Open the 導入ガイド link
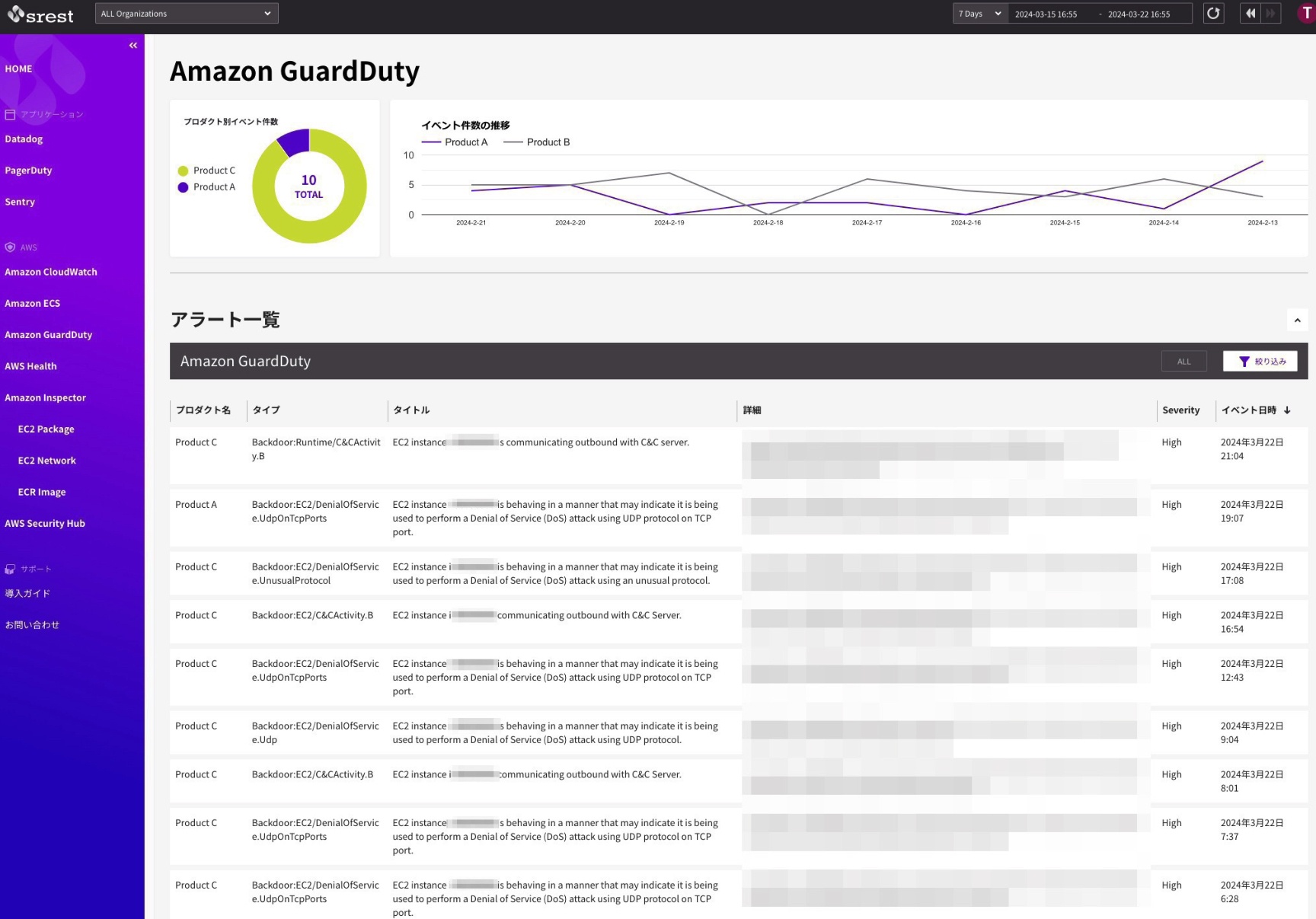The height and width of the screenshot is (919, 1316). tap(27, 594)
